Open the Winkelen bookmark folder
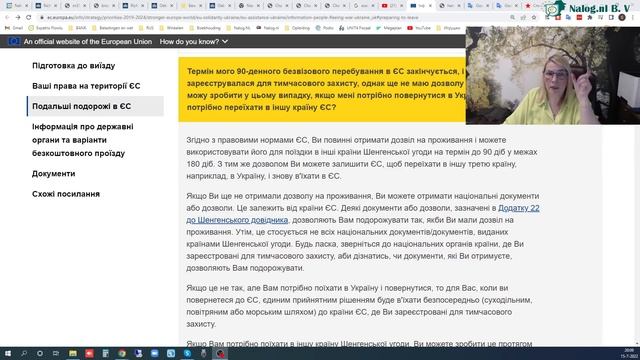Screen dimensions: 640x360 [x=171, y=28]
